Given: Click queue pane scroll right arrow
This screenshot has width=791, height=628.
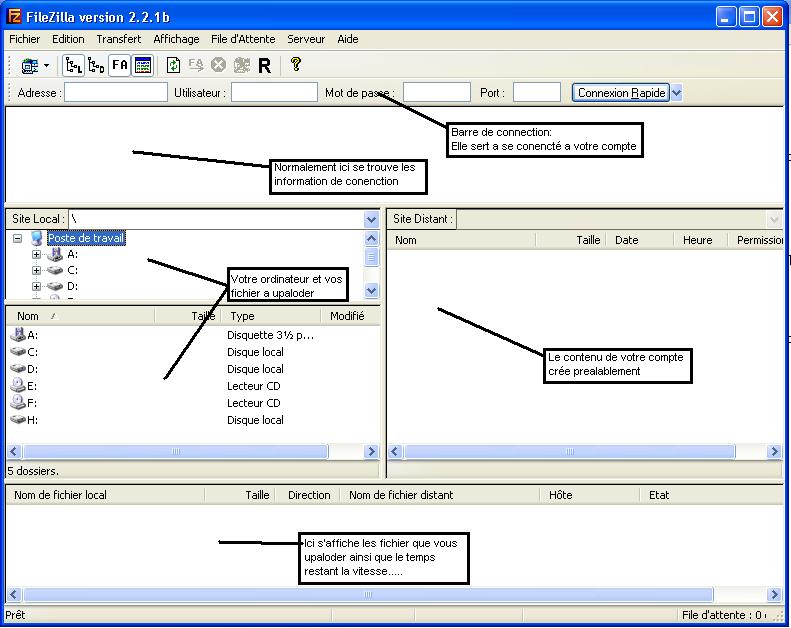Looking at the screenshot, I should tap(774, 595).
